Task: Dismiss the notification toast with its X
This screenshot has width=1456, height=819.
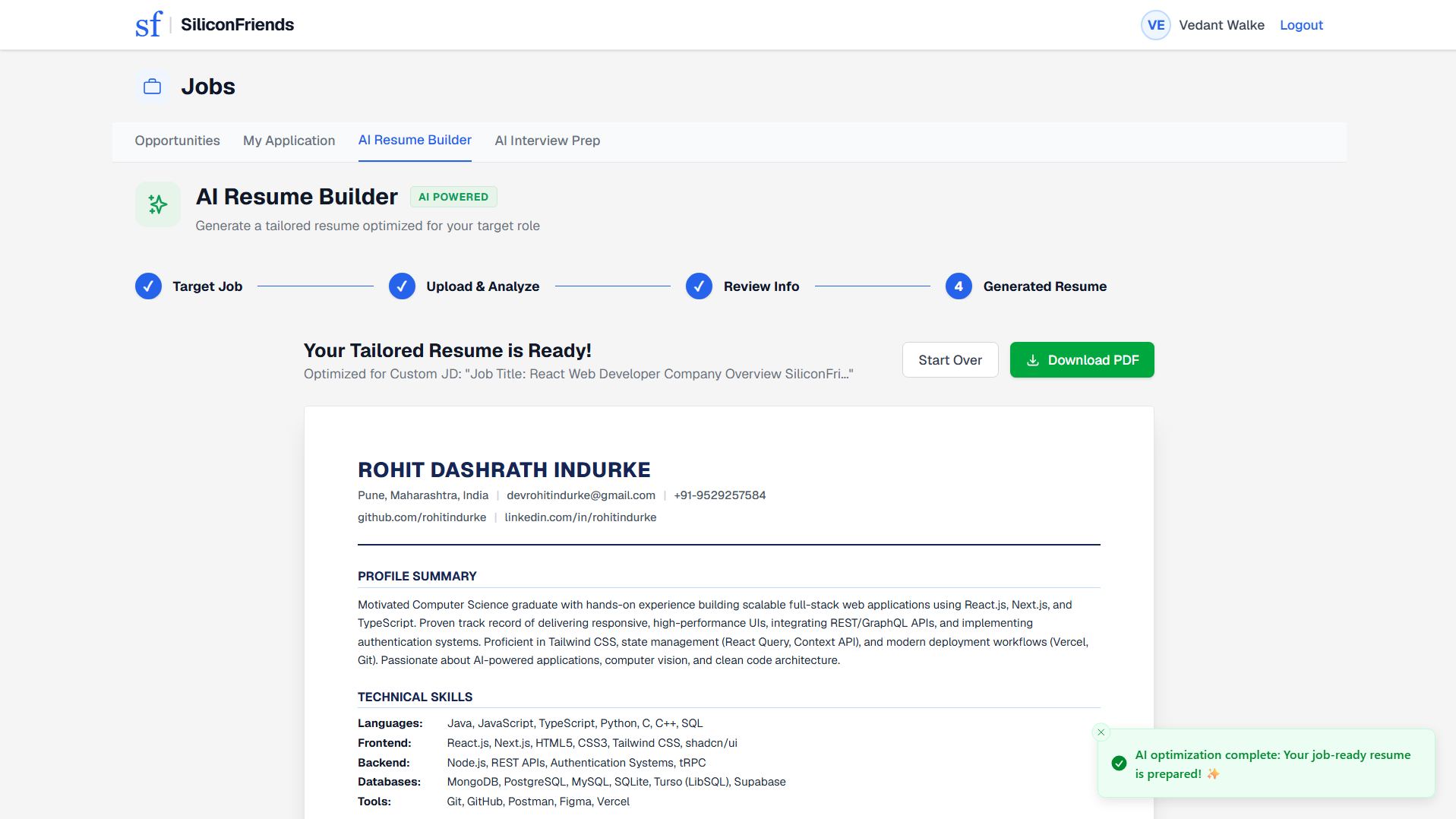Action: tap(1101, 732)
